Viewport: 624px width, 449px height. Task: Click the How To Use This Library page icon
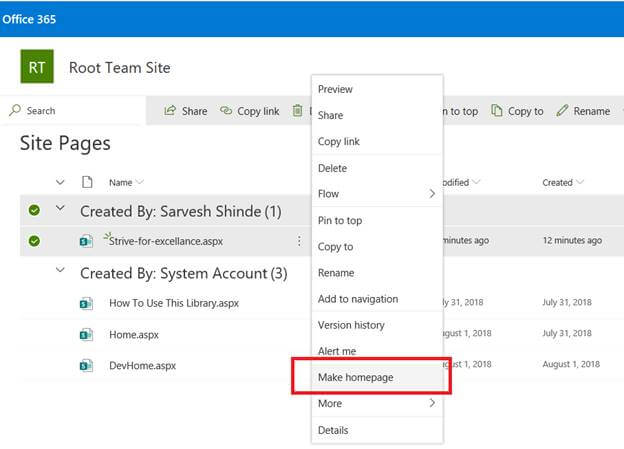tap(86, 303)
